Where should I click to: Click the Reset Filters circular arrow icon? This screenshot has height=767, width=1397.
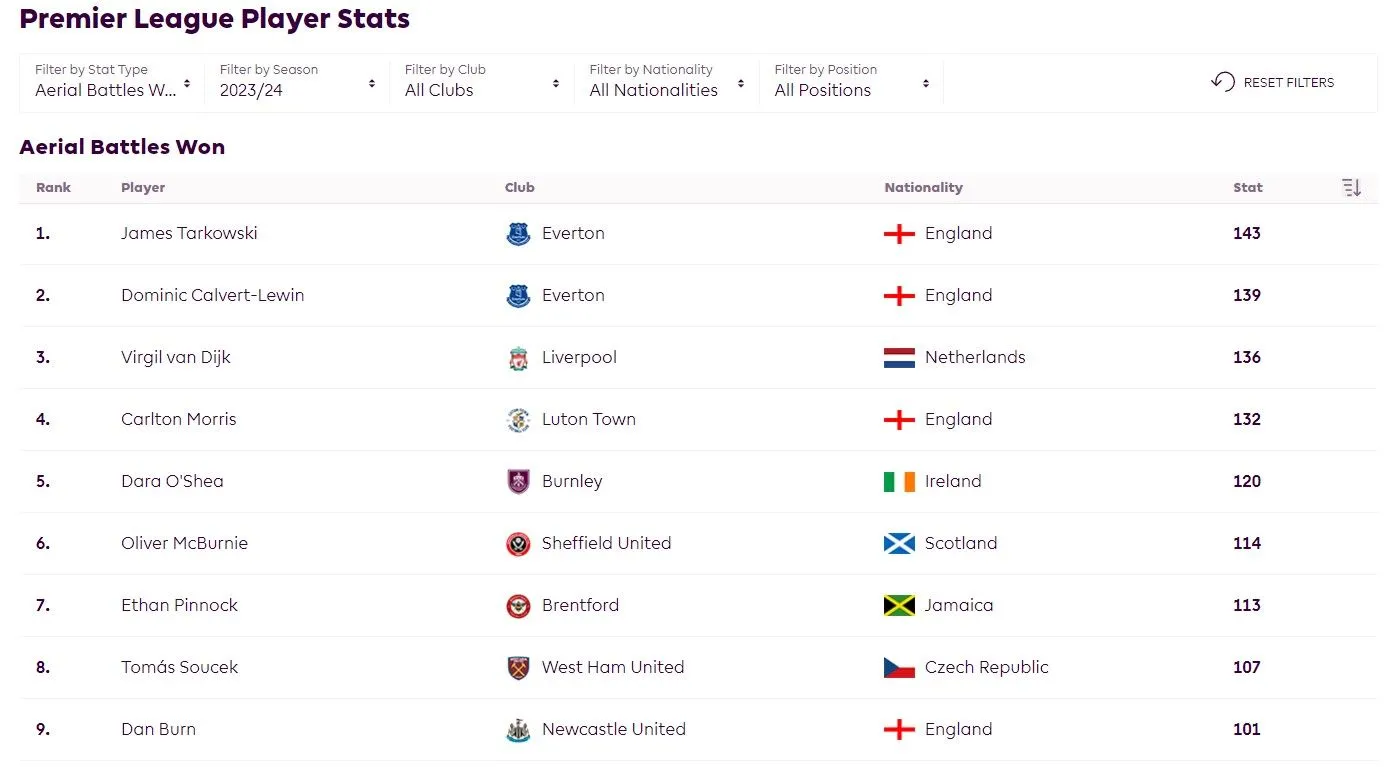pos(1222,82)
